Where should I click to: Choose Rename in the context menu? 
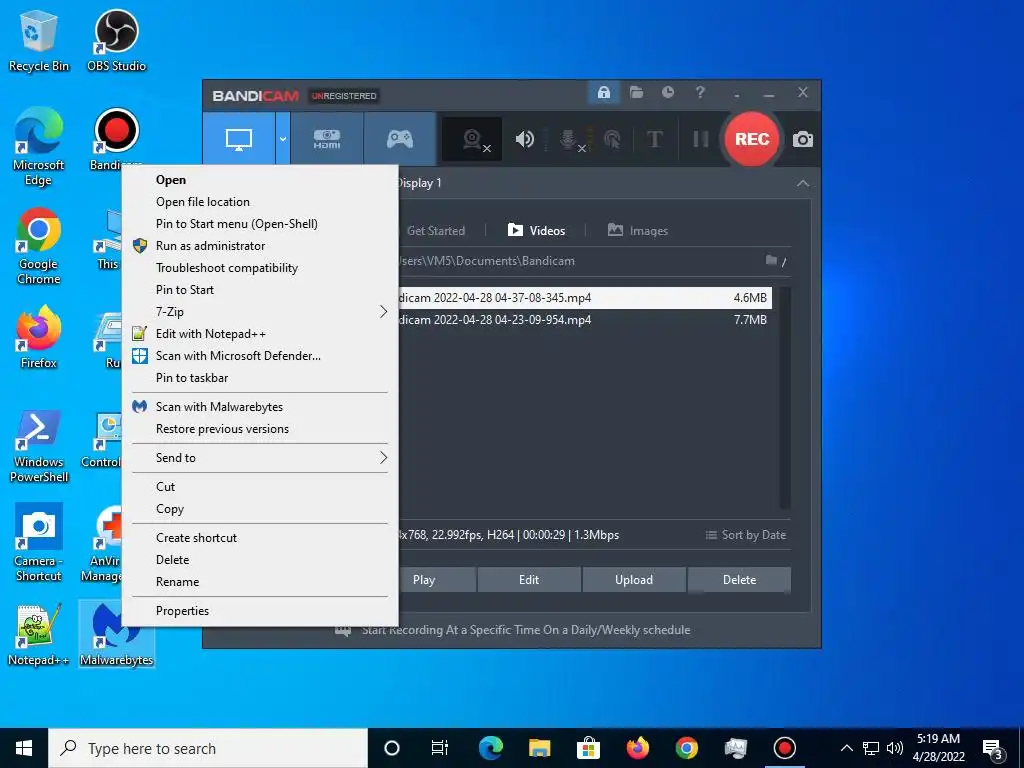(x=260, y=582)
